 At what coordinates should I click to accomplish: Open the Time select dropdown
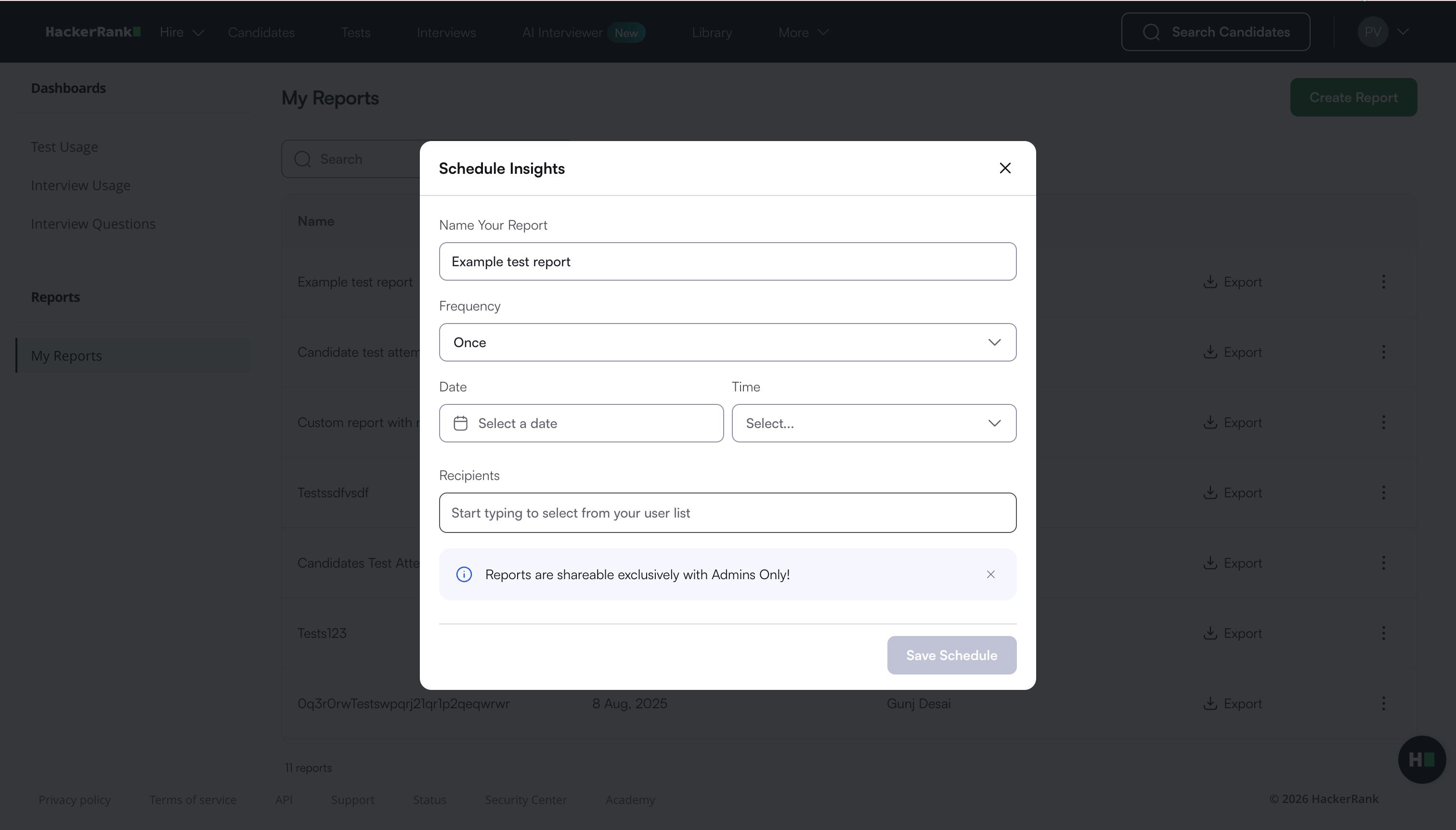(x=873, y=424)
